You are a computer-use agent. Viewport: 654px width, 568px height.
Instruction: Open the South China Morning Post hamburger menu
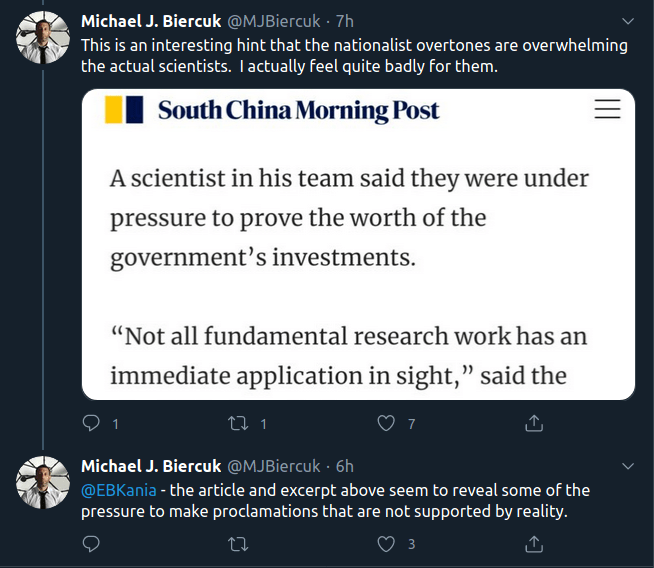pos(607,110)
